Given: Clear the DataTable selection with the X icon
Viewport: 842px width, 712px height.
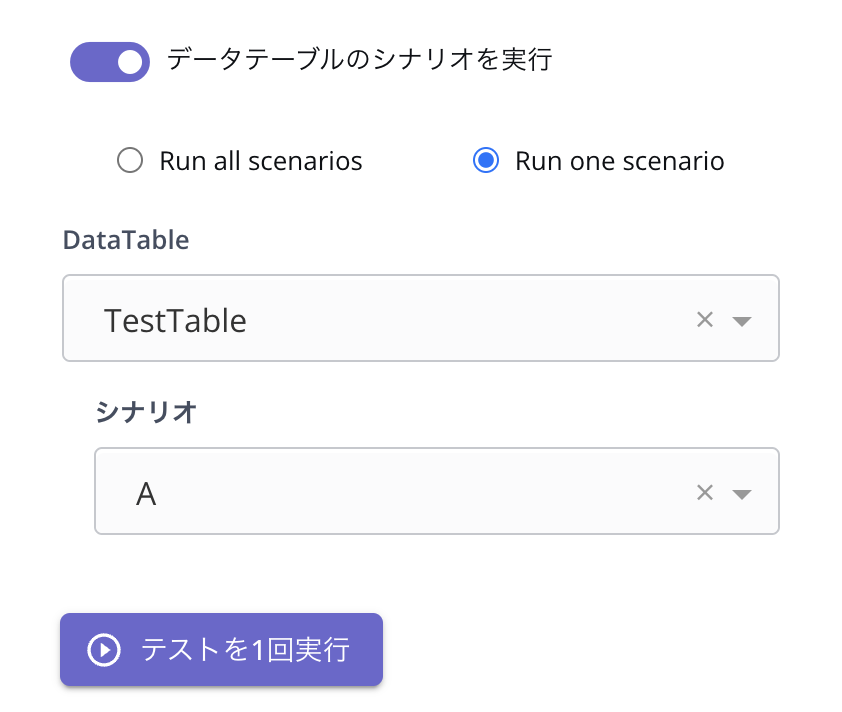Looking at the screenshot, I should [x=705, y=320].
